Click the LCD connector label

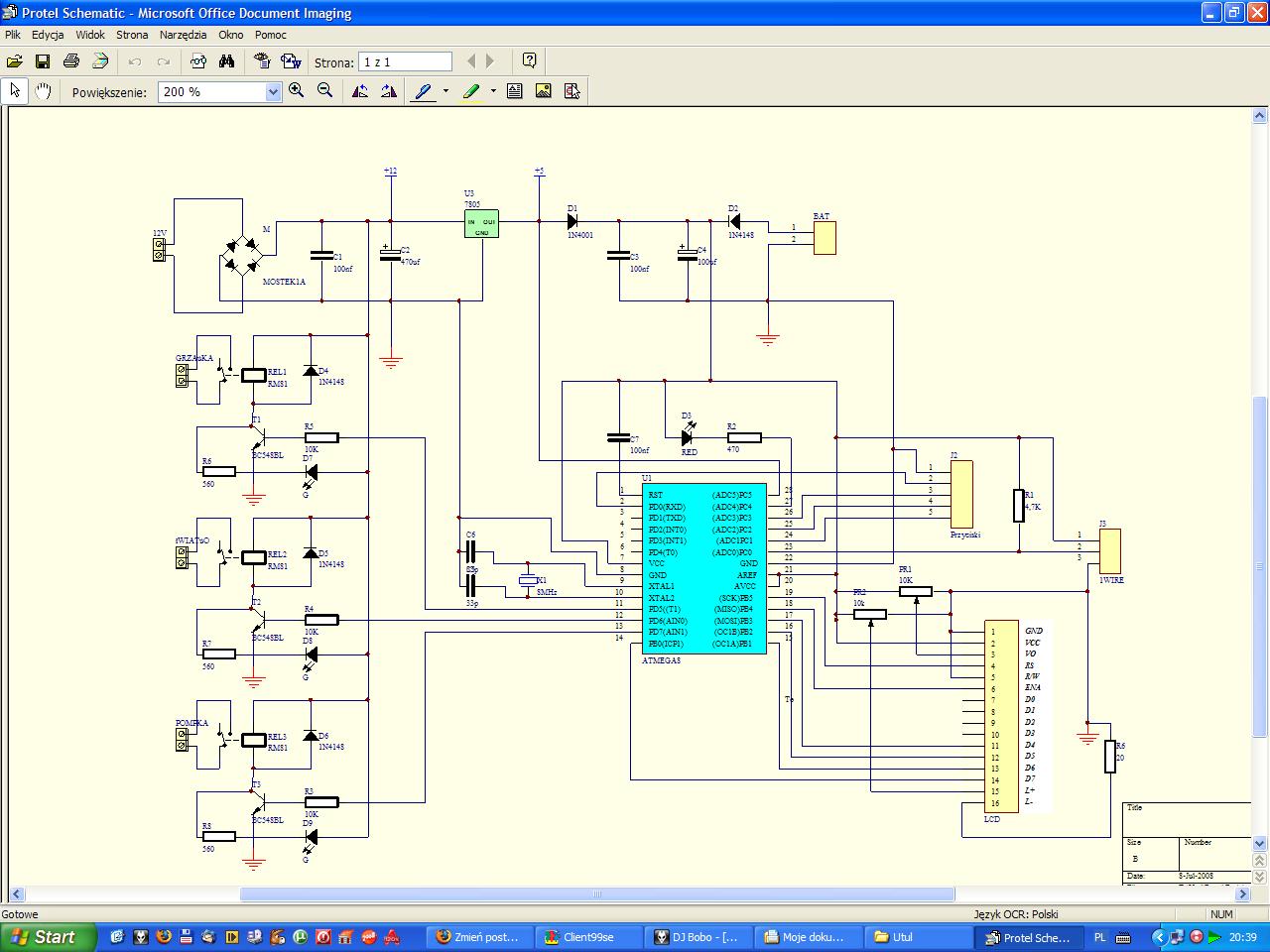[992, 819]
